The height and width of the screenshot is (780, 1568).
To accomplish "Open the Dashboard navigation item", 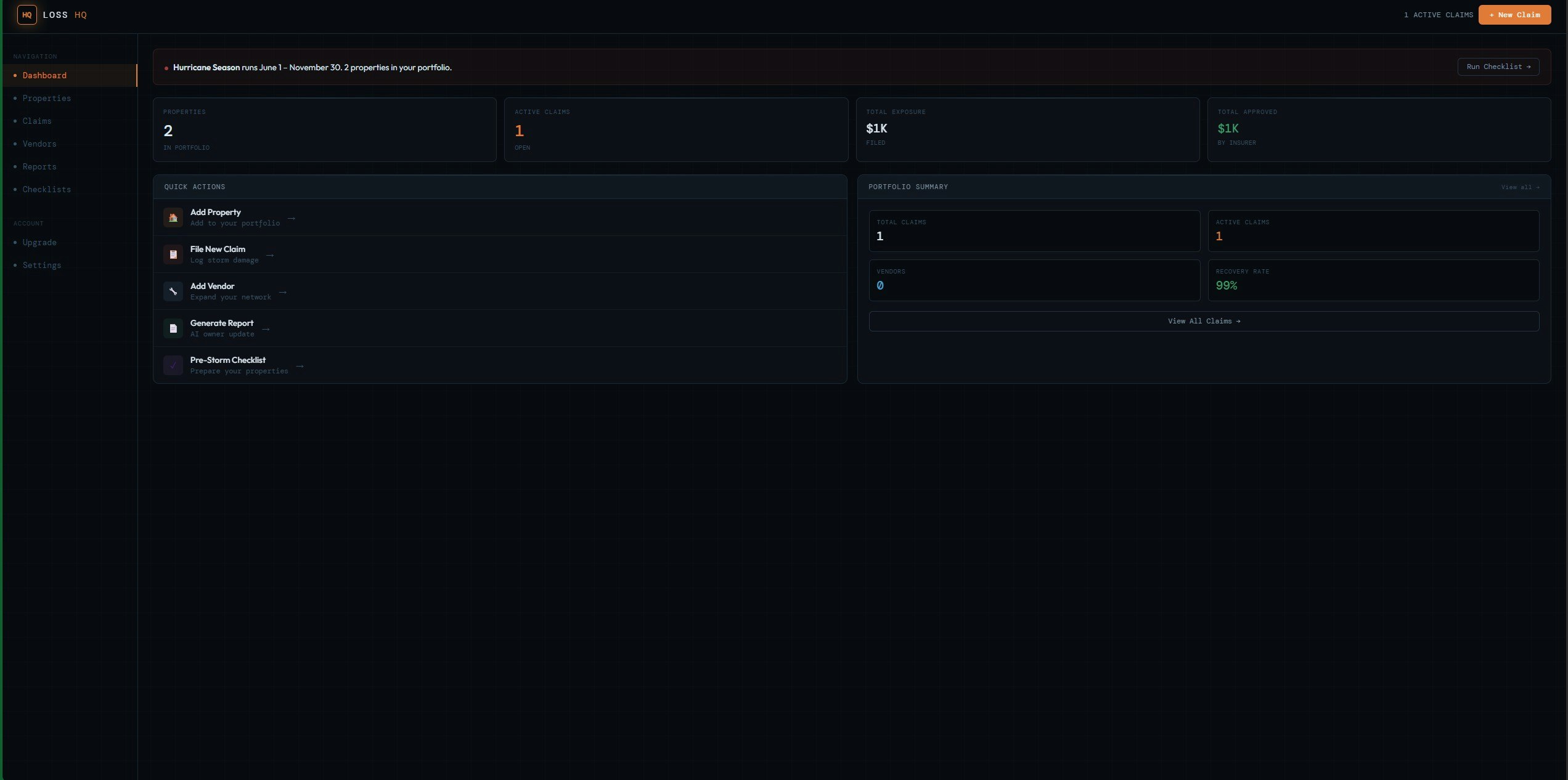I will click(x=69, y=75).
